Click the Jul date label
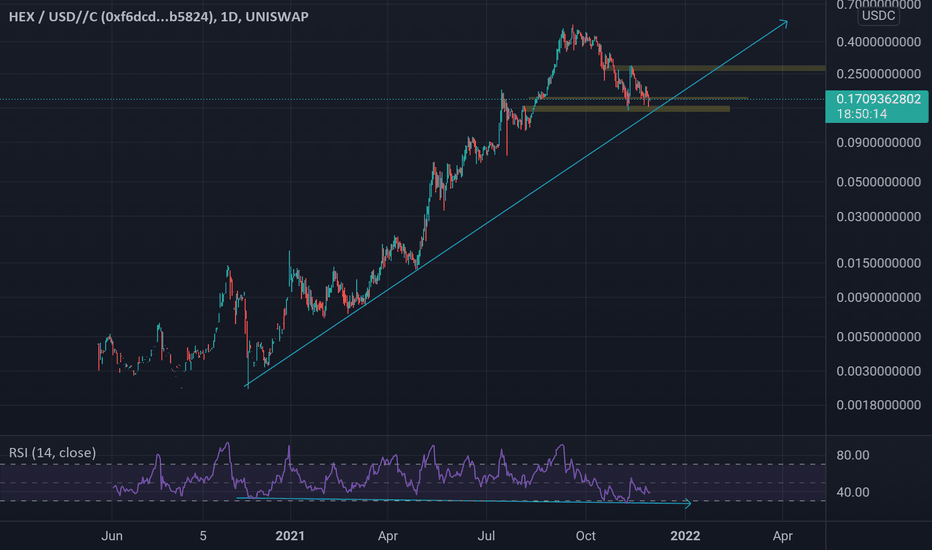932x550 pixels. pyautogui.click(x=486, y=536)
